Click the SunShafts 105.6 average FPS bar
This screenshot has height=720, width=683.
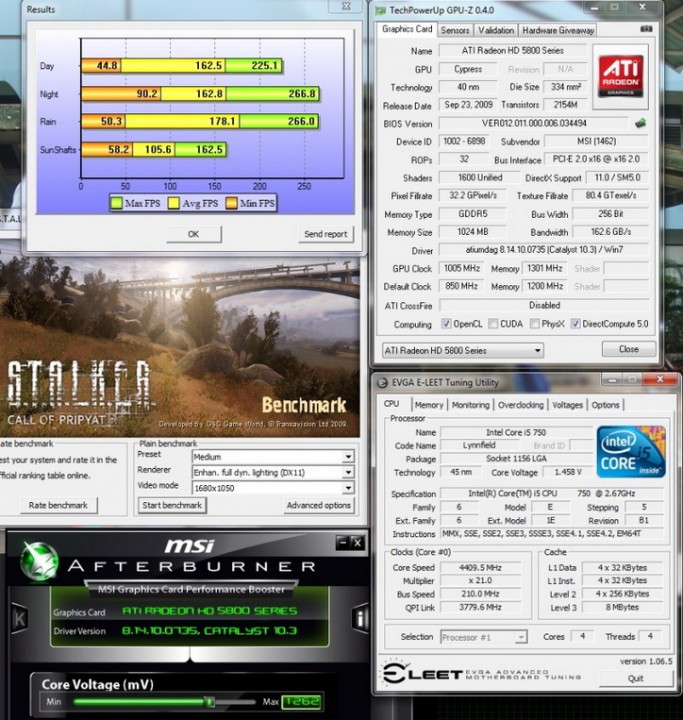click(x=154, y=149)
